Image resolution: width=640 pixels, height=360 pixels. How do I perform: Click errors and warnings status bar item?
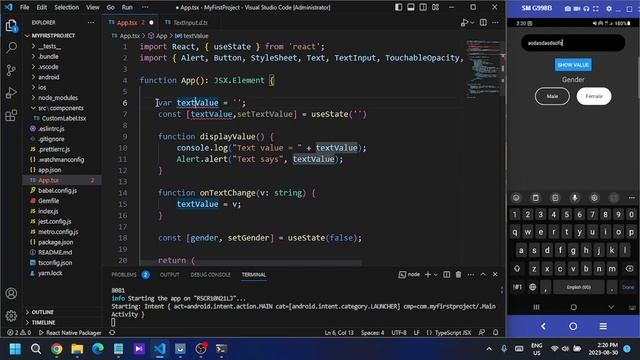click(19, 333)
